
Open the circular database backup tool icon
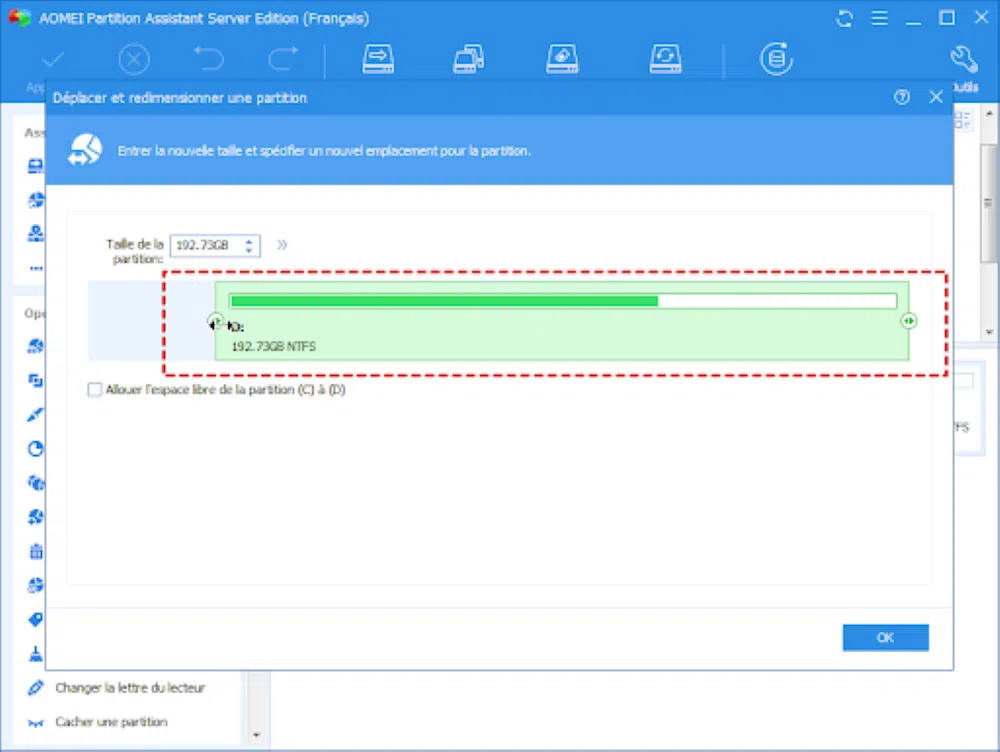776,59
